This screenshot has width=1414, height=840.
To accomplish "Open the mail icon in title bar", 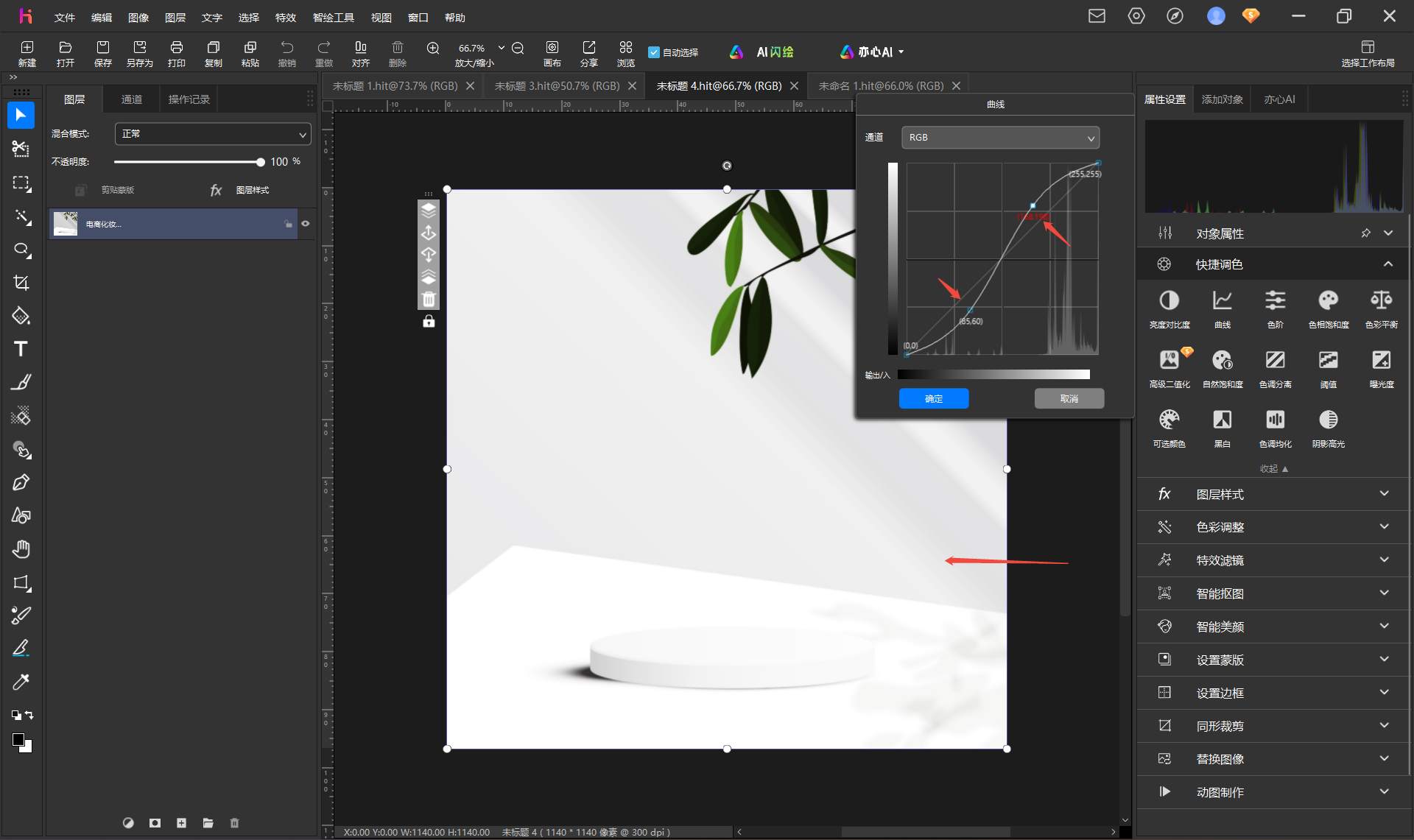I will (x=1097, y=15).
